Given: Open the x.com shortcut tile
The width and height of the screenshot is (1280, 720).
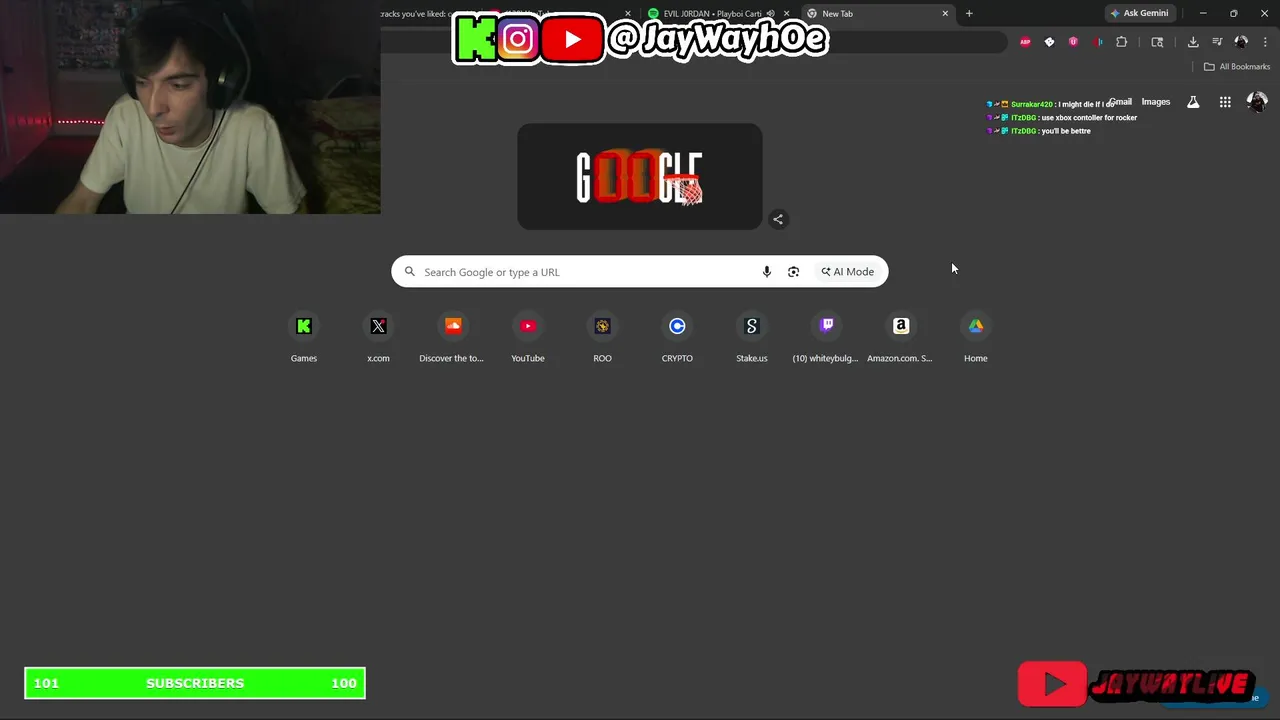Looking at the screenshot, I should [378, 338].
